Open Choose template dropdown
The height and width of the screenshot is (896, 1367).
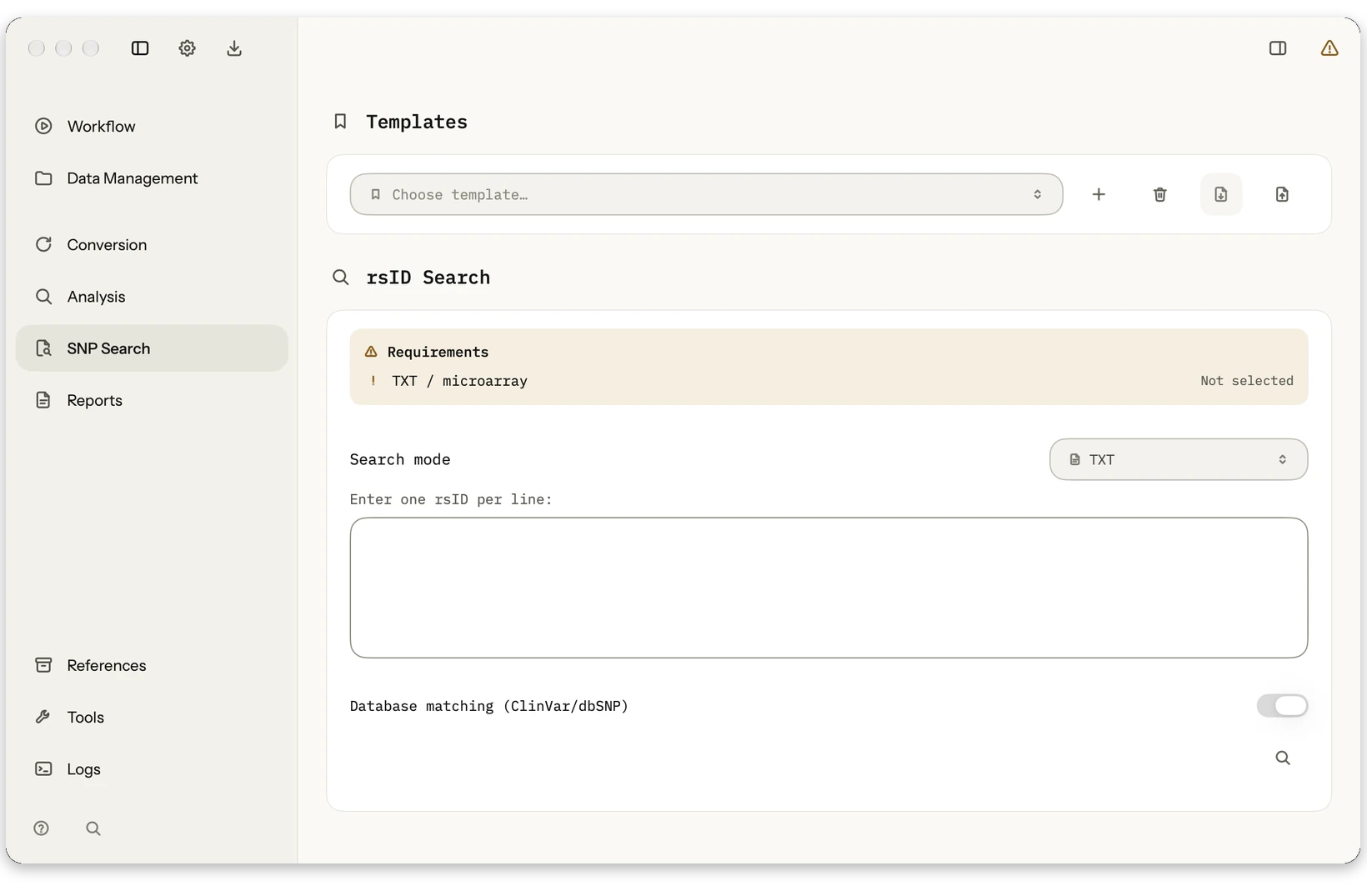click(x=706, y=194)
